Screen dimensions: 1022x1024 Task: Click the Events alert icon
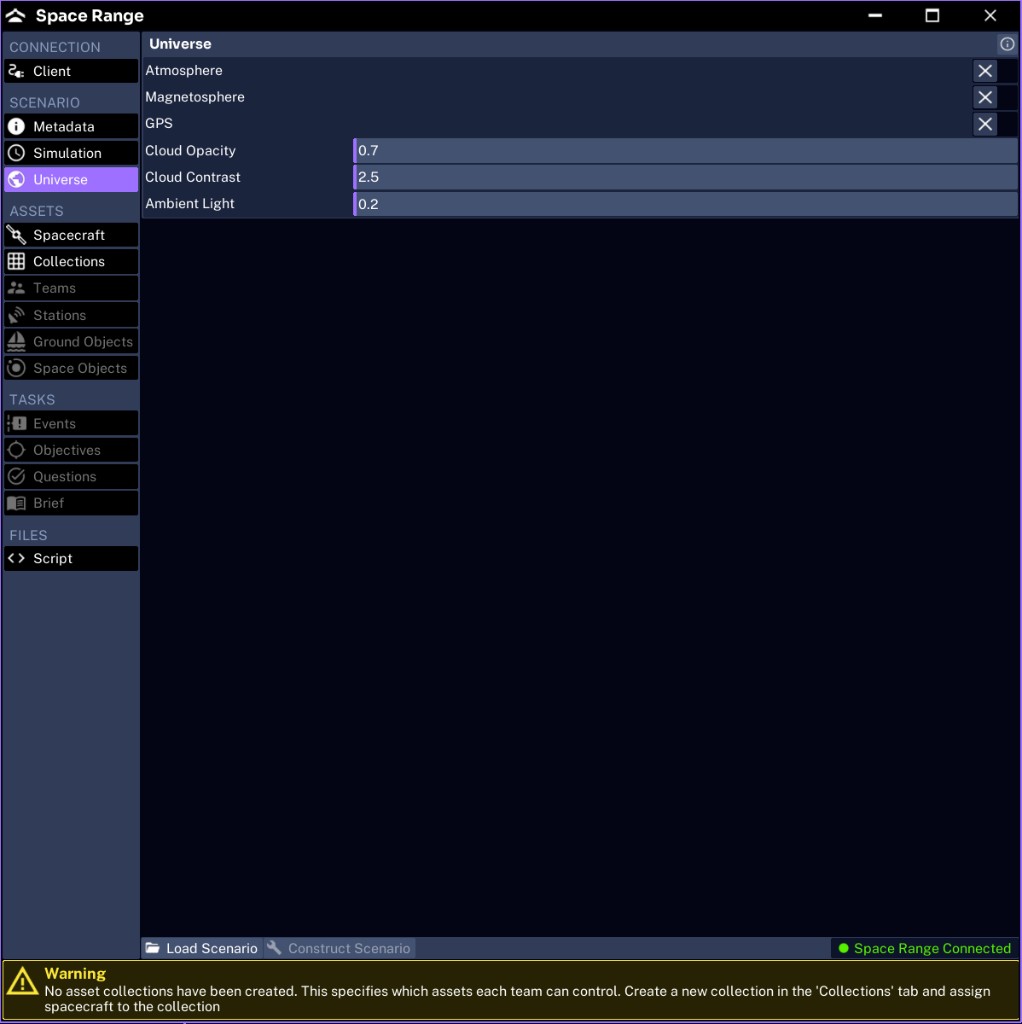[x=16, y=423]
